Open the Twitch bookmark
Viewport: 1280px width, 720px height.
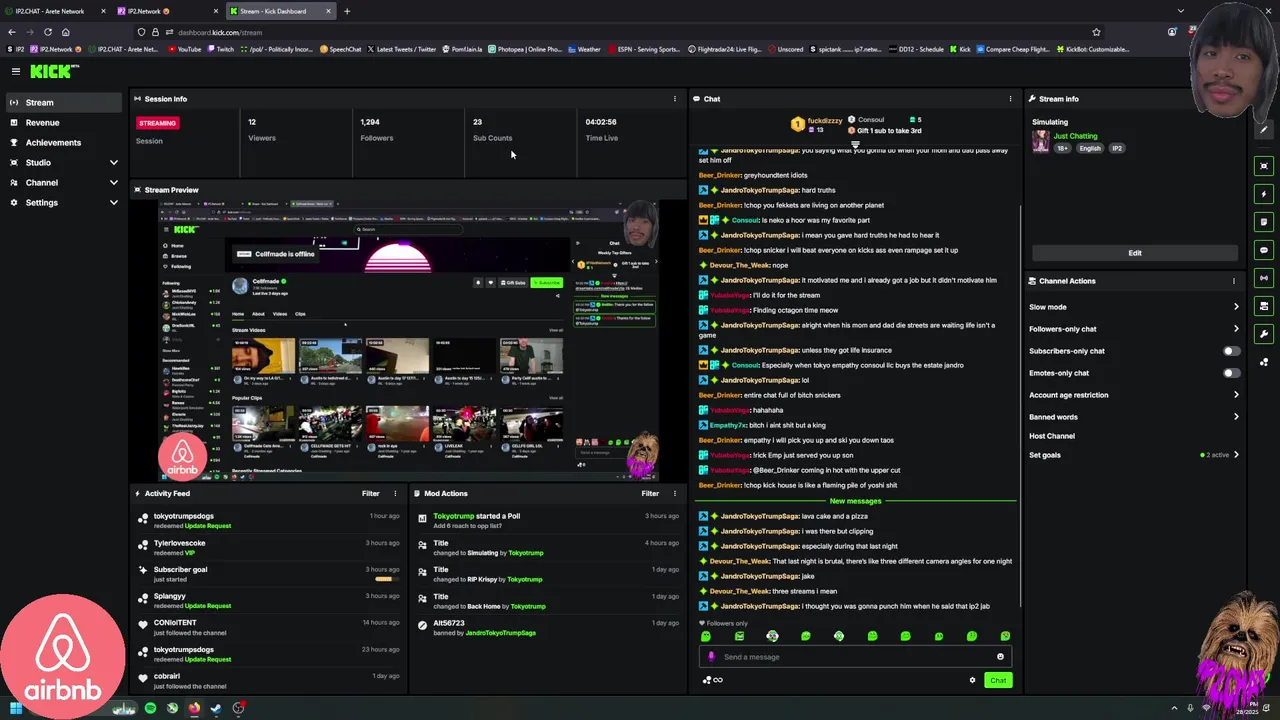point(221,49)
